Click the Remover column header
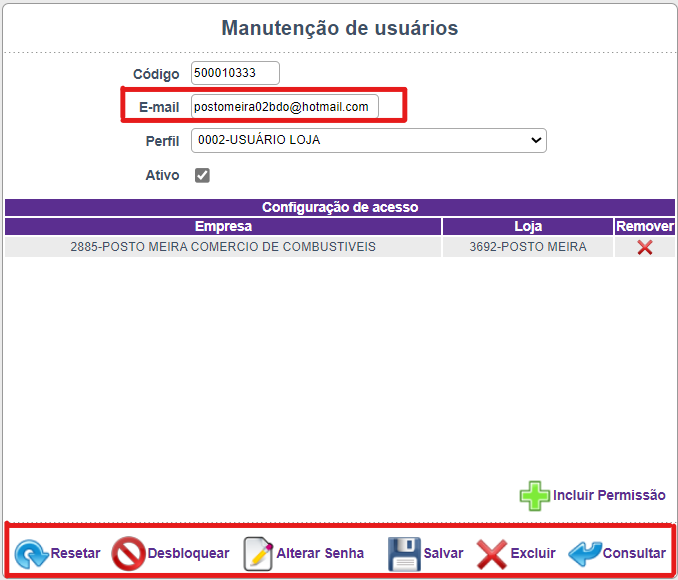Screen dimensions: 678x580 pyautogui.click(x=645, y=226)
